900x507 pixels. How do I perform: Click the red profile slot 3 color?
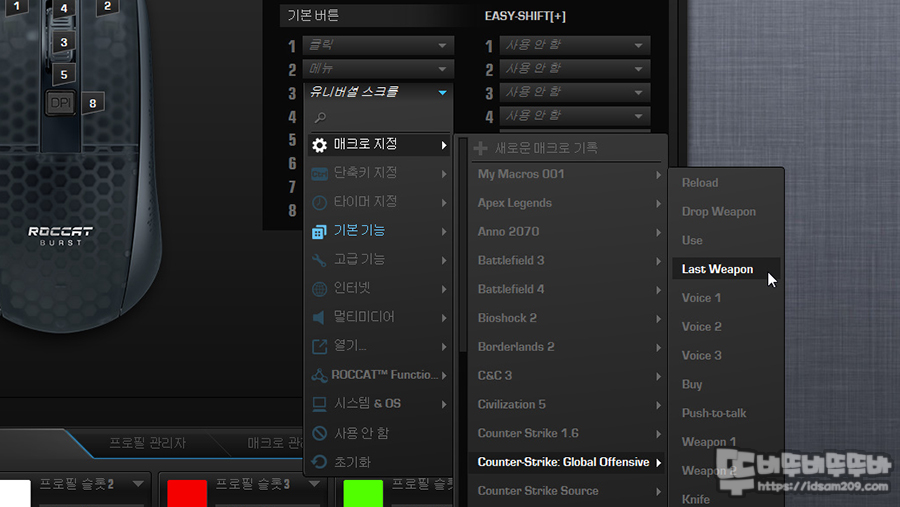point(187,493)
